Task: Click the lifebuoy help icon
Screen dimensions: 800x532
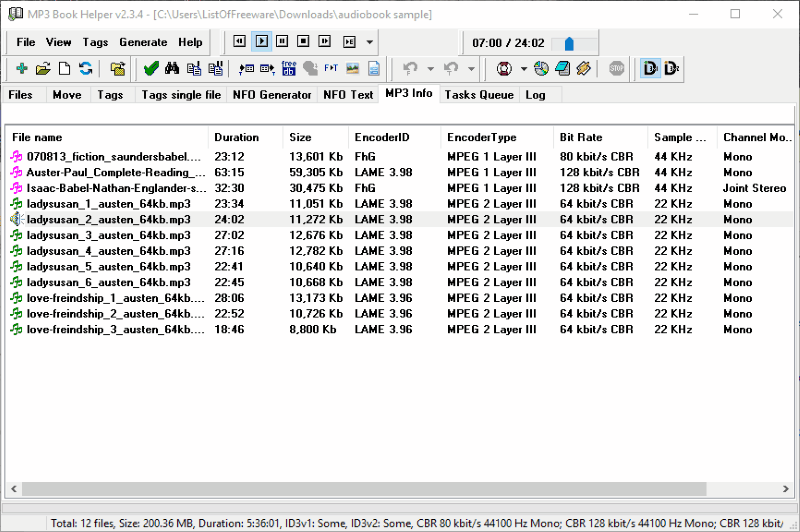Action: click(504, 68)
